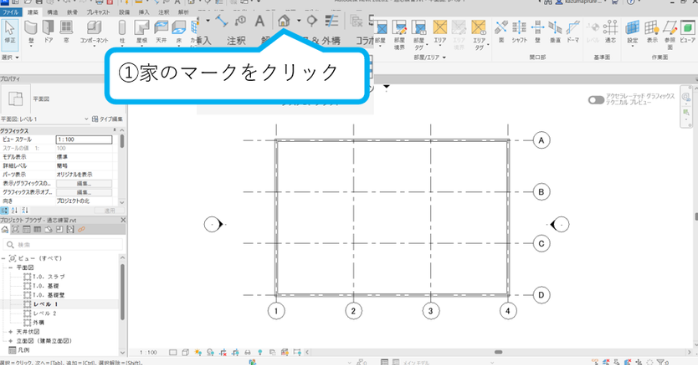Pick the ドア (Door) tool
This screenshot has width=698, height=365.
pos(48,31)
